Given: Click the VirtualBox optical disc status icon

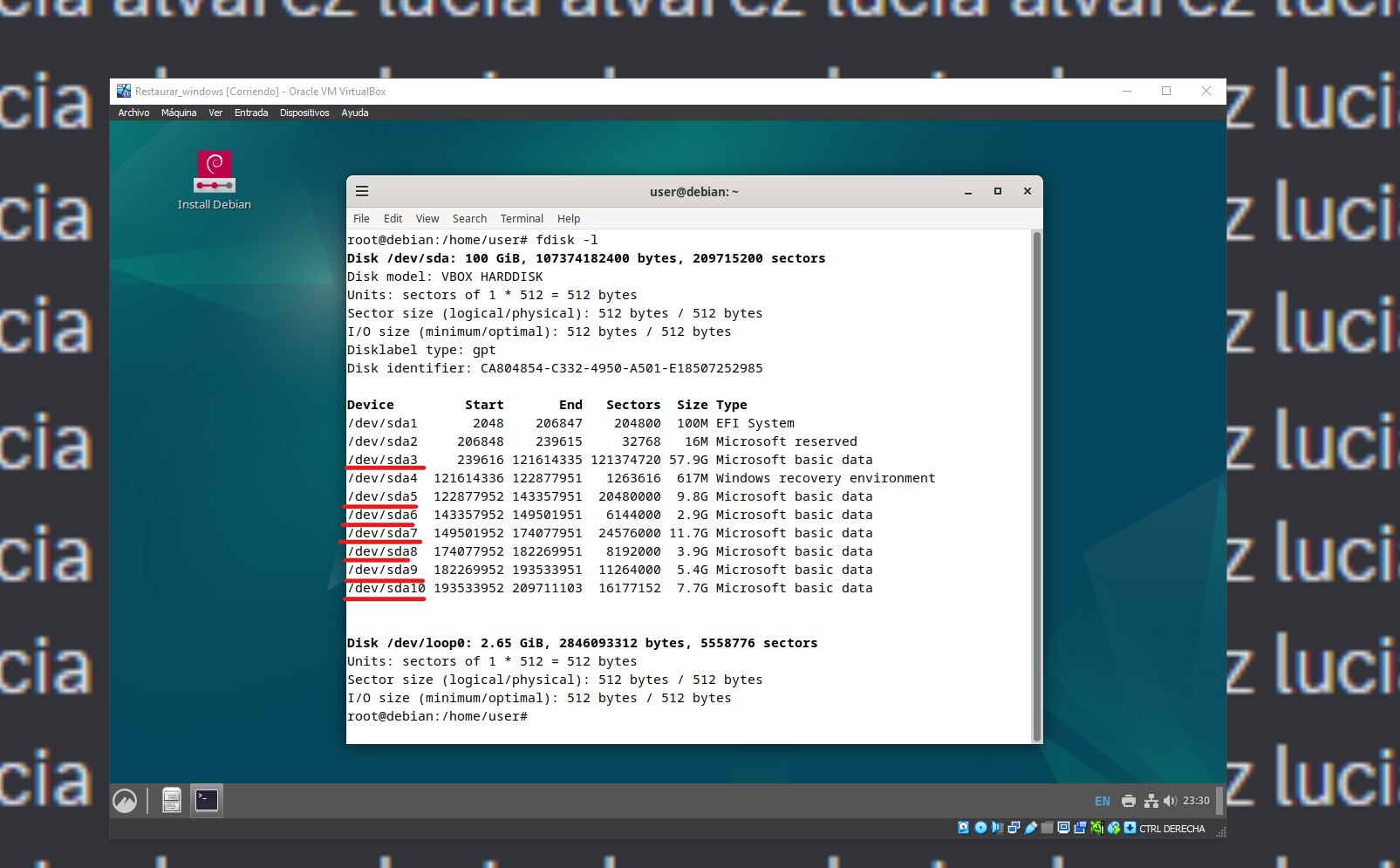Looking at the screenshot, I should 980,828.
